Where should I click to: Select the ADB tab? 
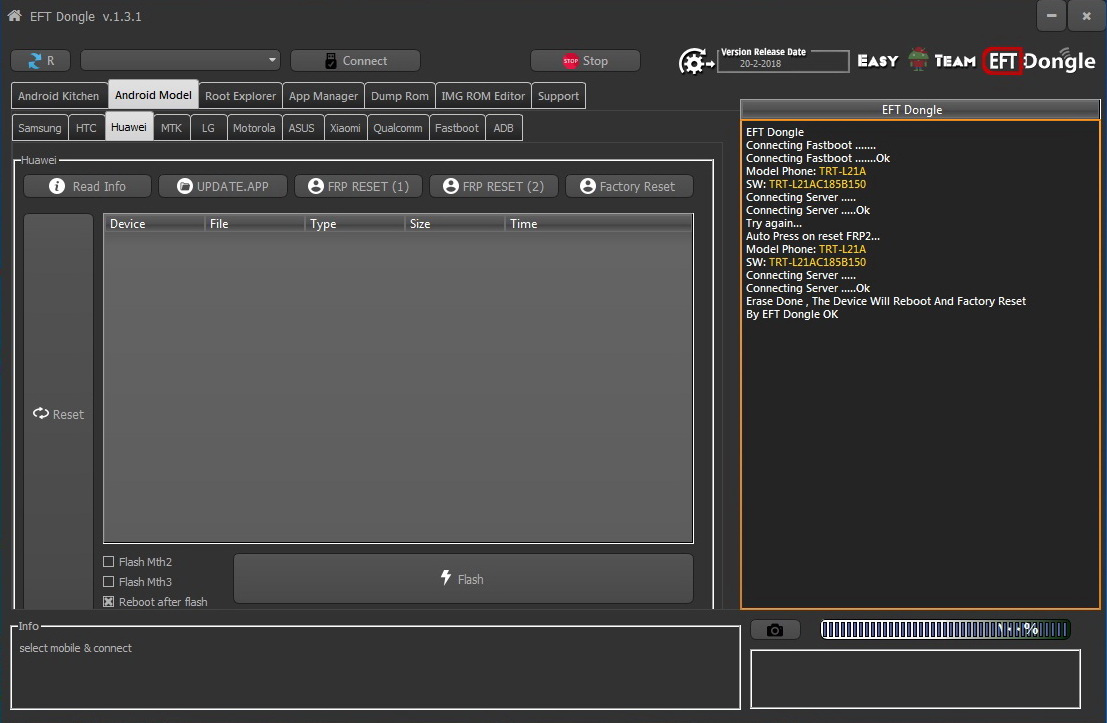coord(503,128)
